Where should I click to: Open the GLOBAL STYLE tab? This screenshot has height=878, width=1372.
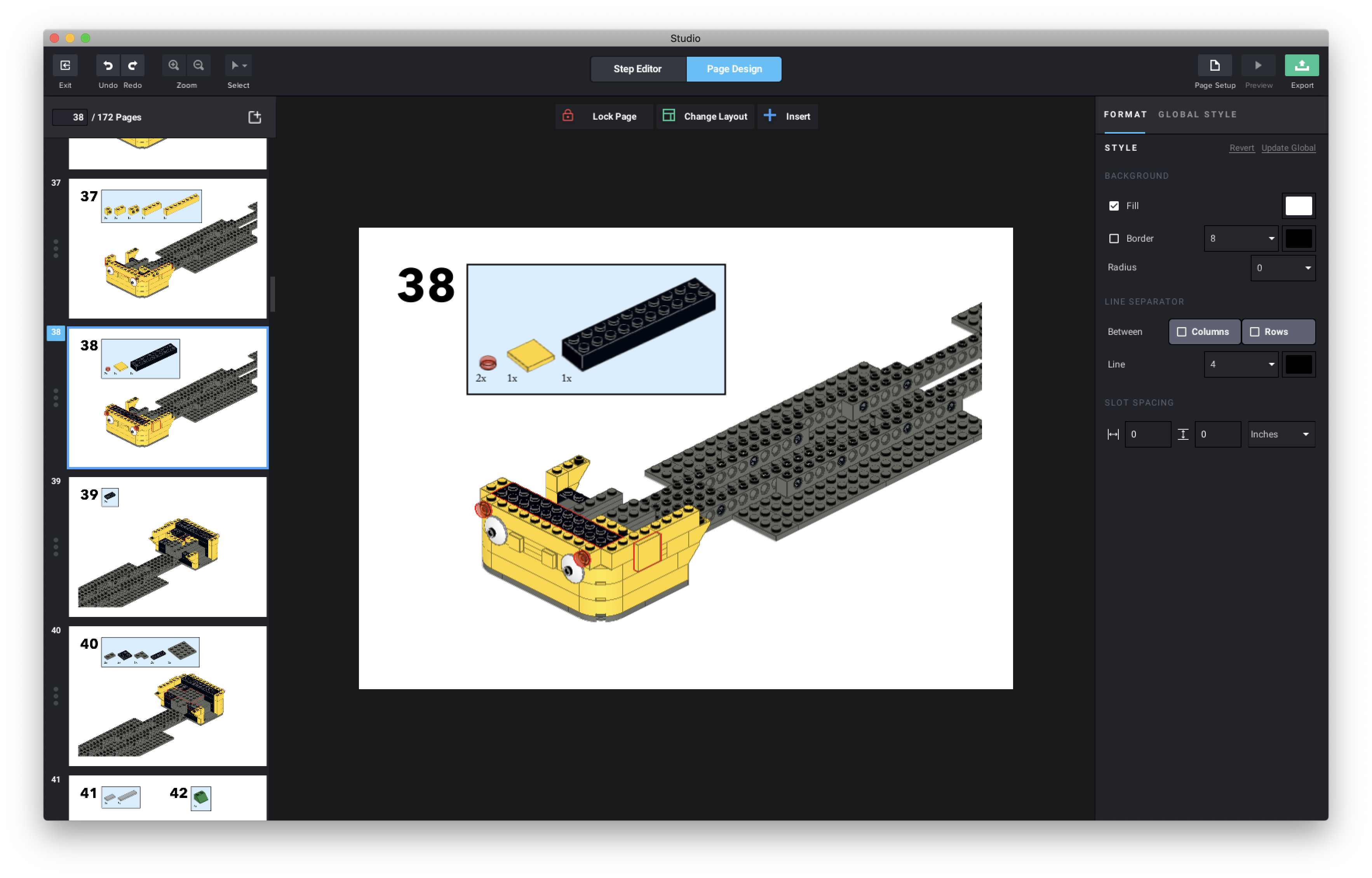1197,115
